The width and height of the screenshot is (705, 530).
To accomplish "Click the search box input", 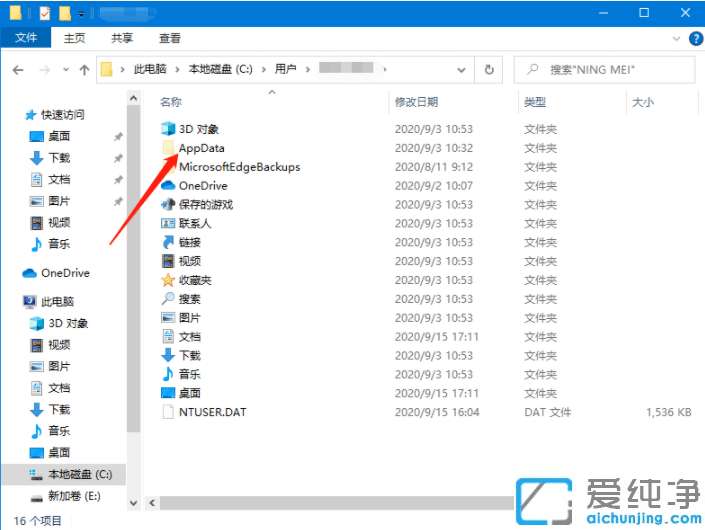I will point(604,70).
